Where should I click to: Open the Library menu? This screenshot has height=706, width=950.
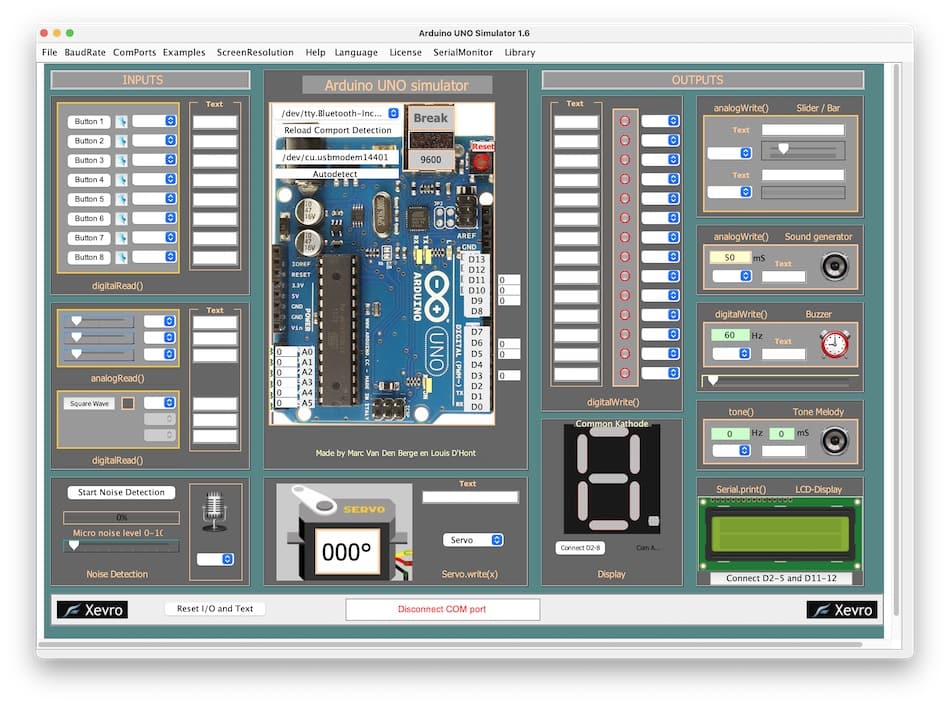pyautogui.click(x=520, y=53)
